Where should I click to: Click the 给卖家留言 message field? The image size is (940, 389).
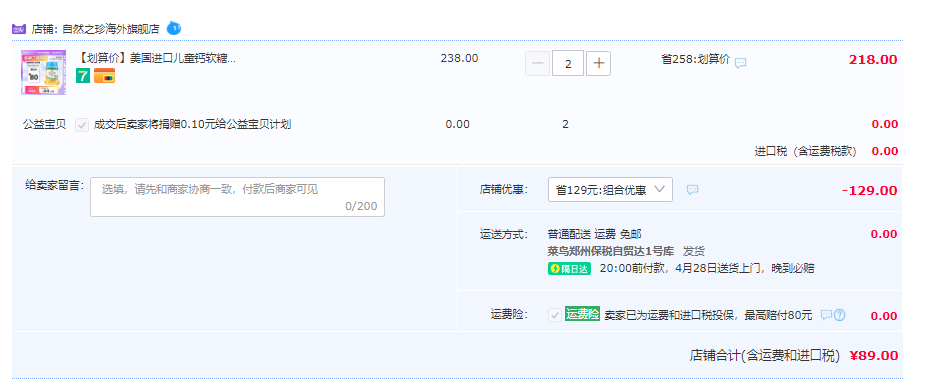[237, 197]
